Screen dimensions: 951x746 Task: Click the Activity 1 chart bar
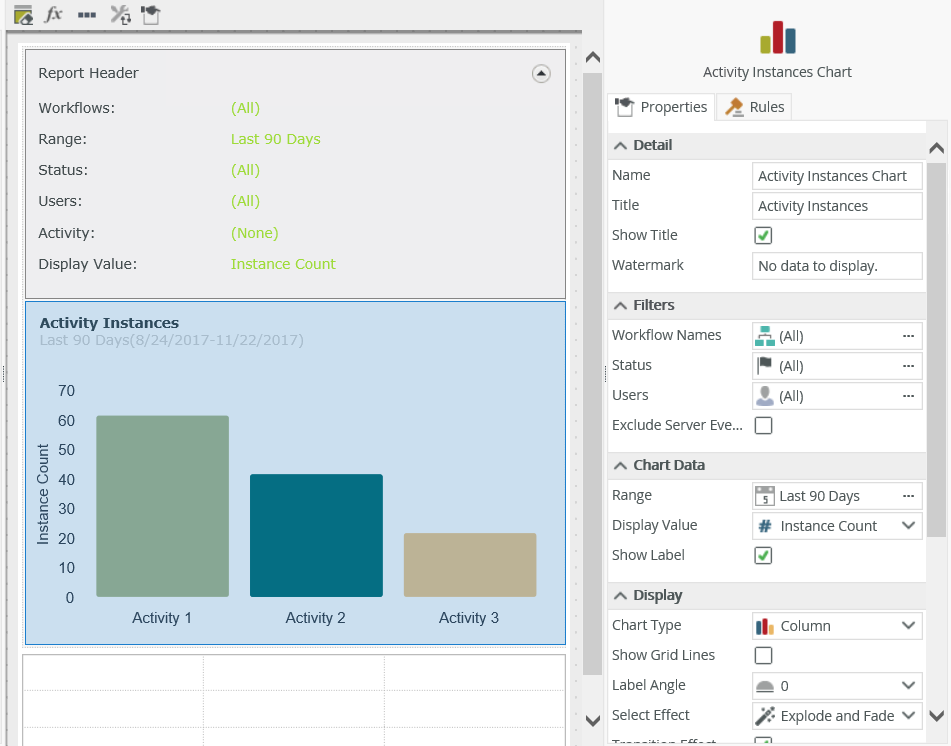click(162, 506)
